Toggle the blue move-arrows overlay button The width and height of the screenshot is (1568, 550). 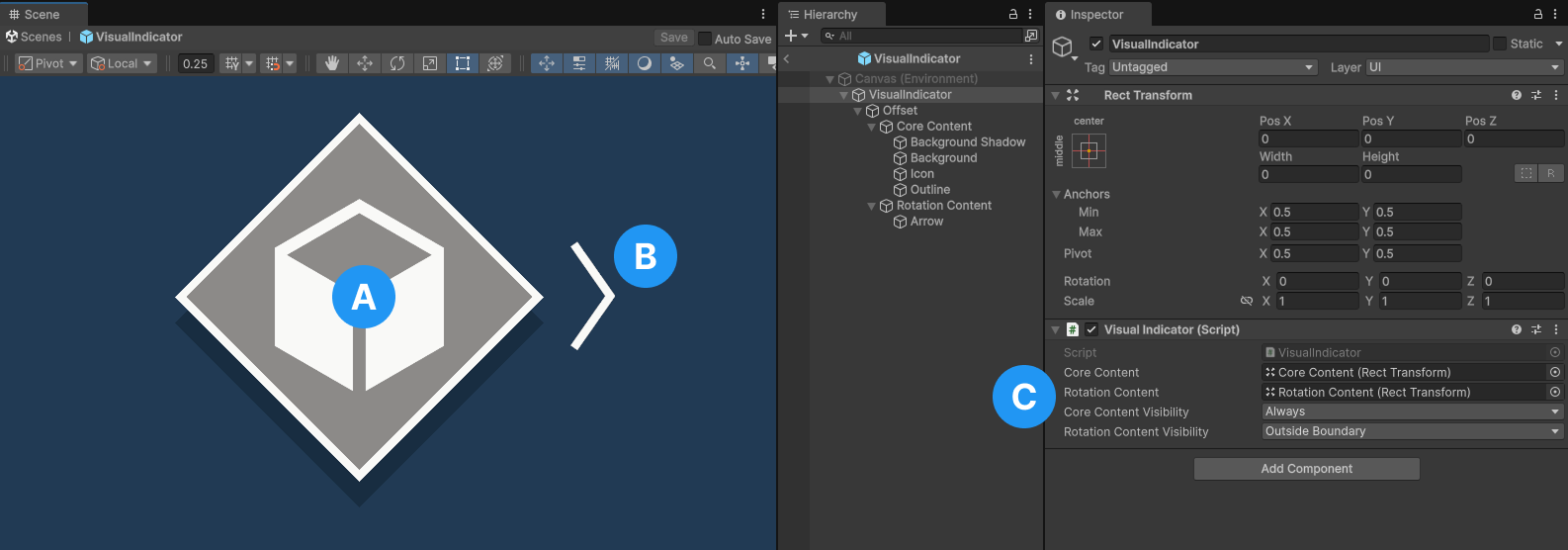547,63
